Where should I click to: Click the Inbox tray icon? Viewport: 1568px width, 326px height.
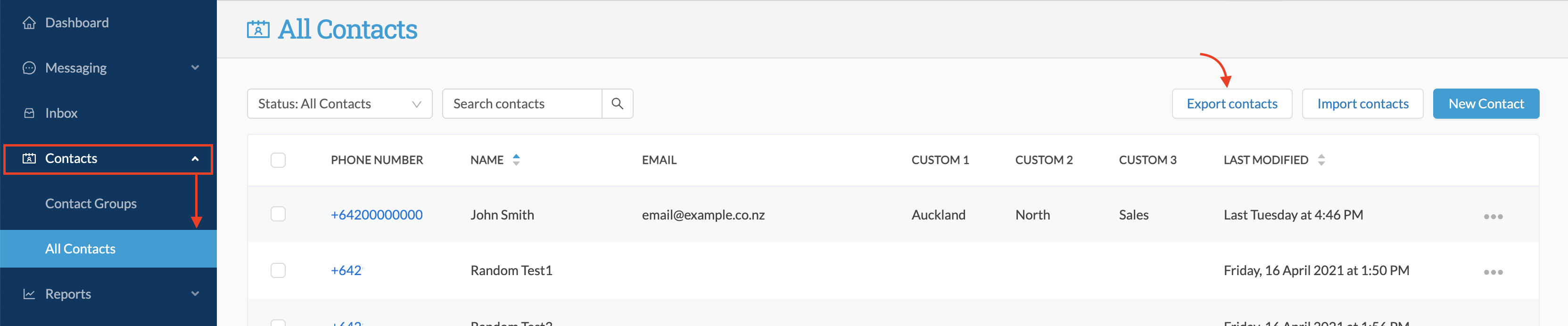29,113
